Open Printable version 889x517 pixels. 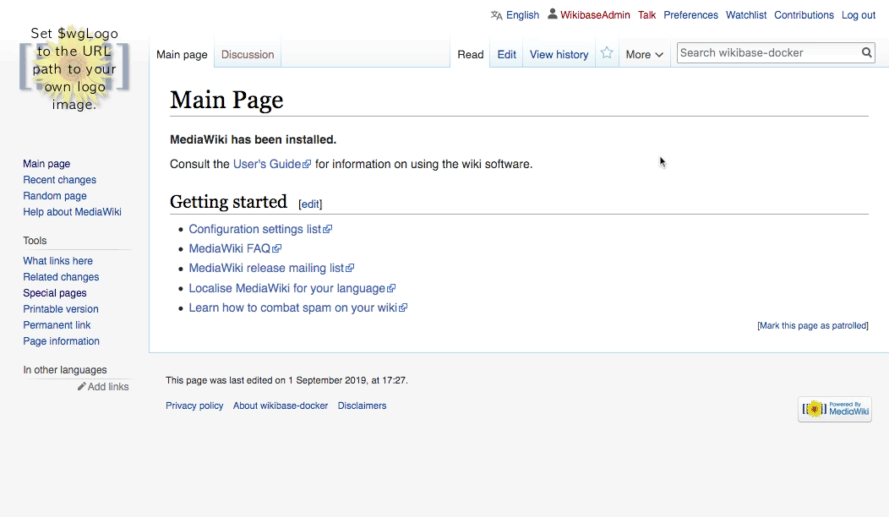click(x=61, y=309)
